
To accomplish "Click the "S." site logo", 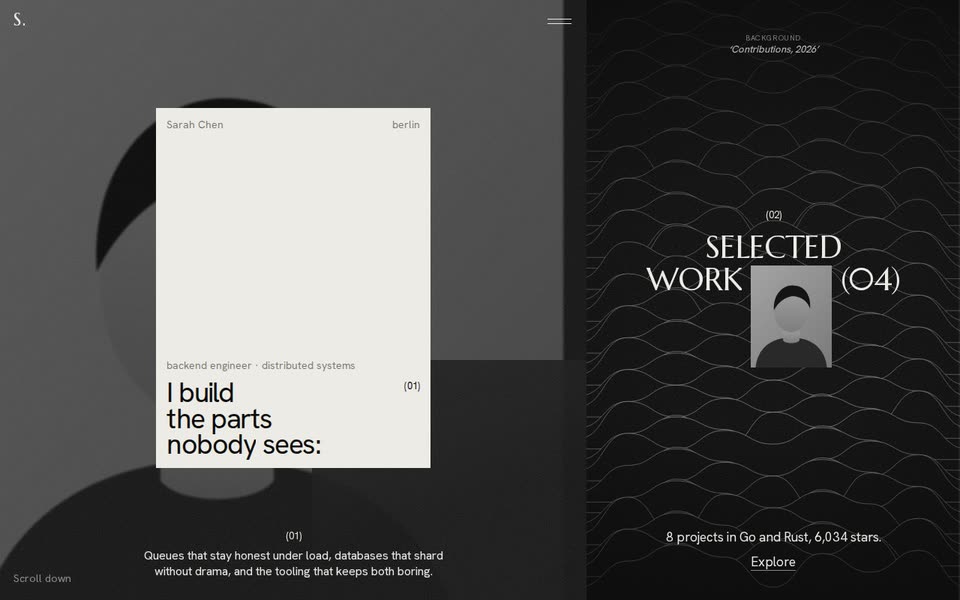I will coord(20,20).
